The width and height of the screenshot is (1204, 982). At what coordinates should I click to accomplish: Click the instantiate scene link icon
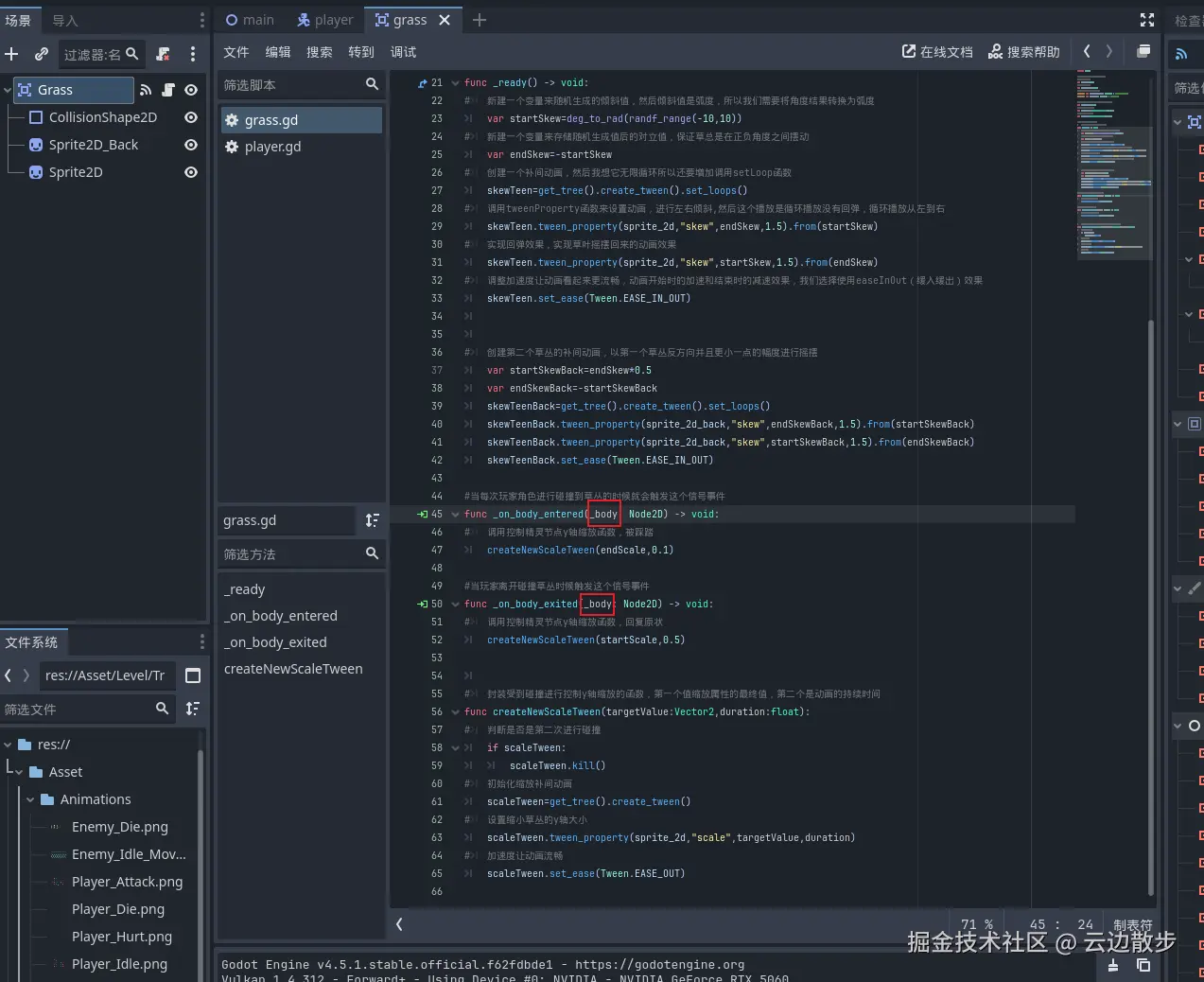42,54
